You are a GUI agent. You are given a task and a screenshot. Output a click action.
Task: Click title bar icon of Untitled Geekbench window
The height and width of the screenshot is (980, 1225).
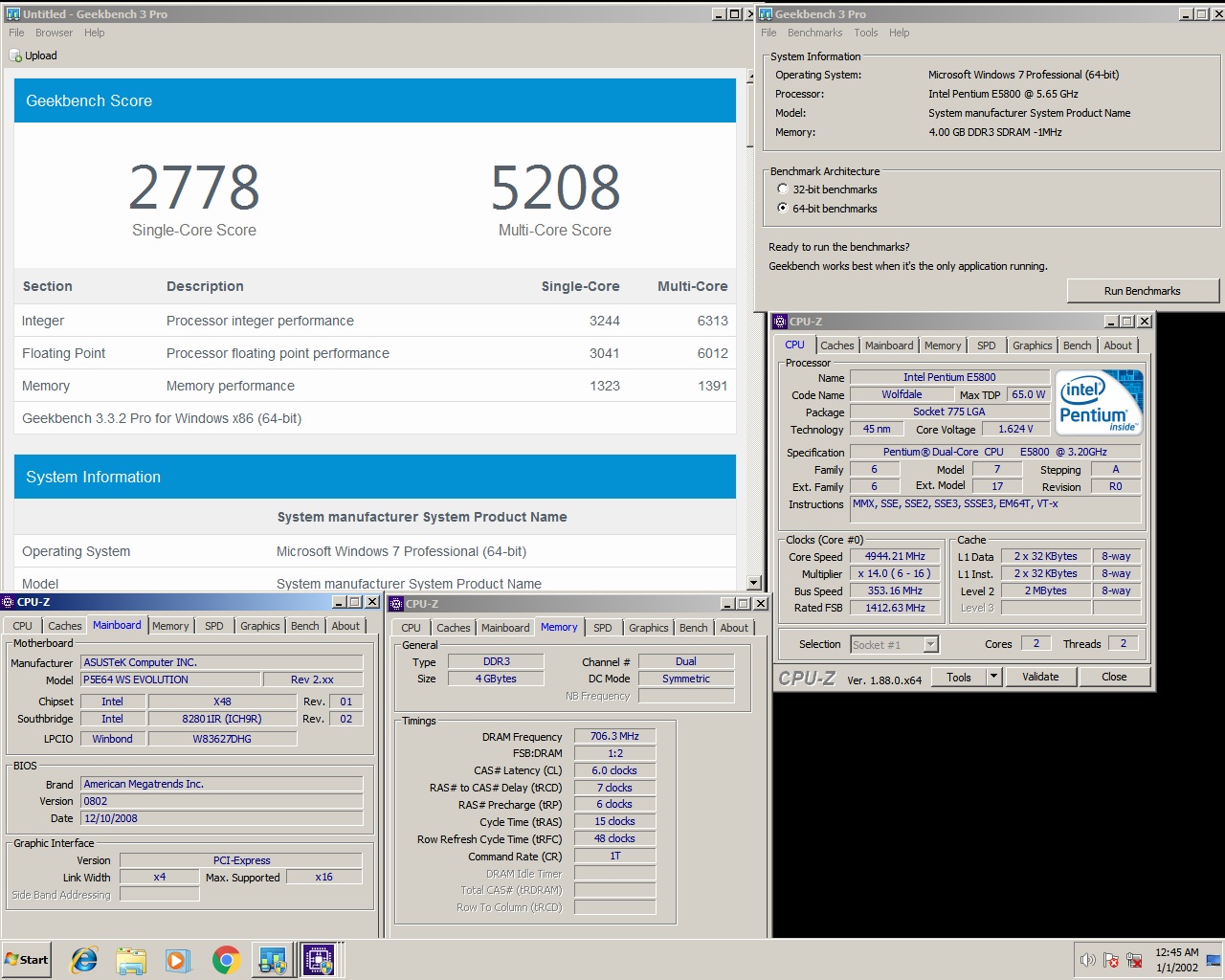click(x=12, y=13)
